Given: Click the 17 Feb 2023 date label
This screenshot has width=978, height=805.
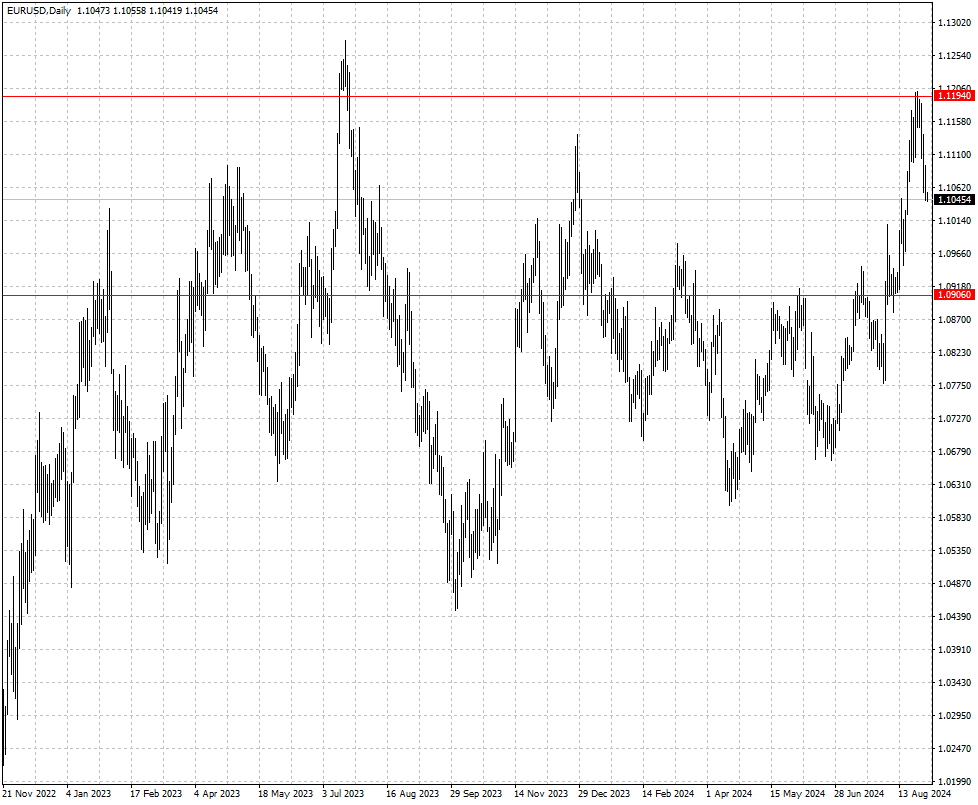Looking at the screenshot, I should tap(156, 794).
